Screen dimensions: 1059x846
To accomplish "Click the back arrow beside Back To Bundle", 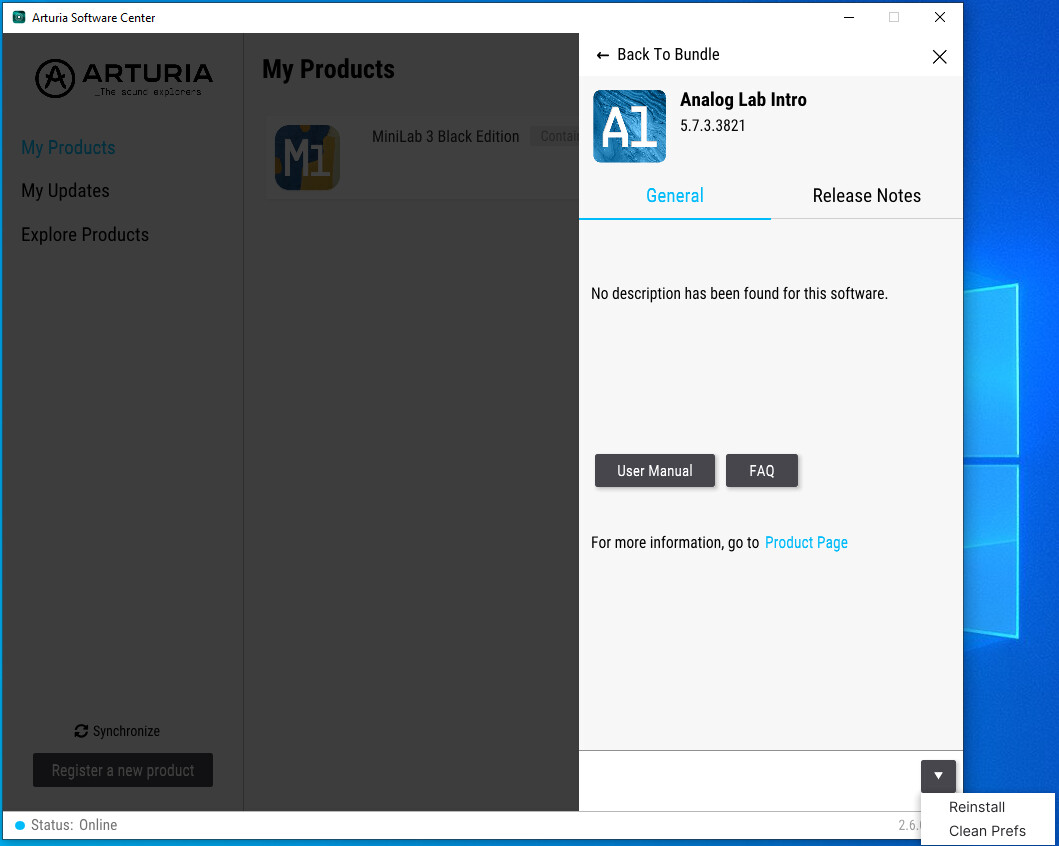I will pos(602,55).
